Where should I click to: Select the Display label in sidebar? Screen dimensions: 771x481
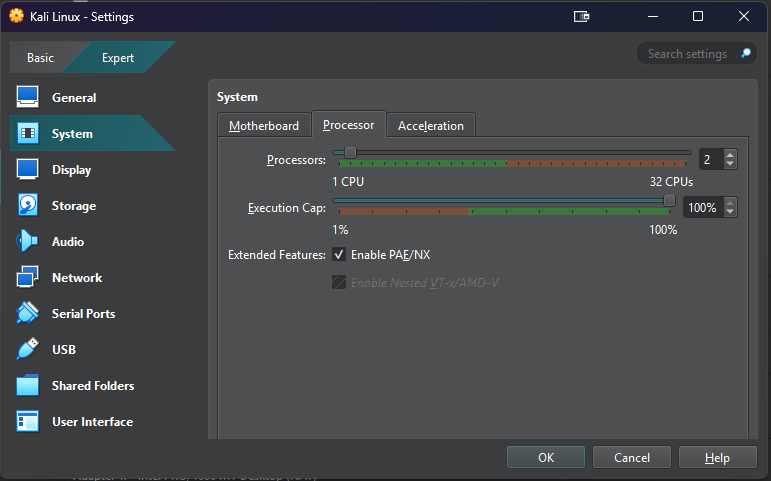click(x=72, y=170)
